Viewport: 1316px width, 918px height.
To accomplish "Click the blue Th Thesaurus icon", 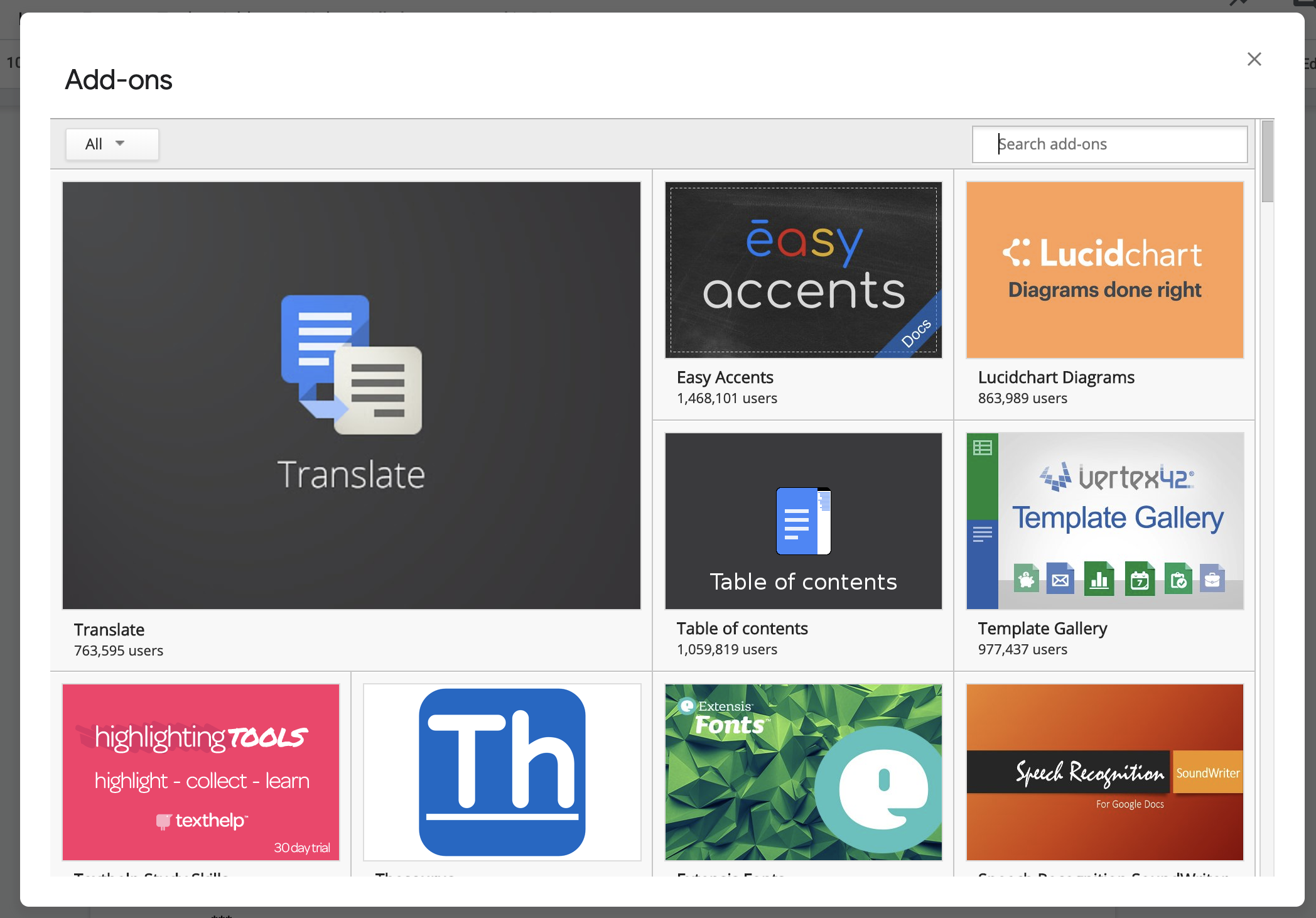I will [502, 772].
